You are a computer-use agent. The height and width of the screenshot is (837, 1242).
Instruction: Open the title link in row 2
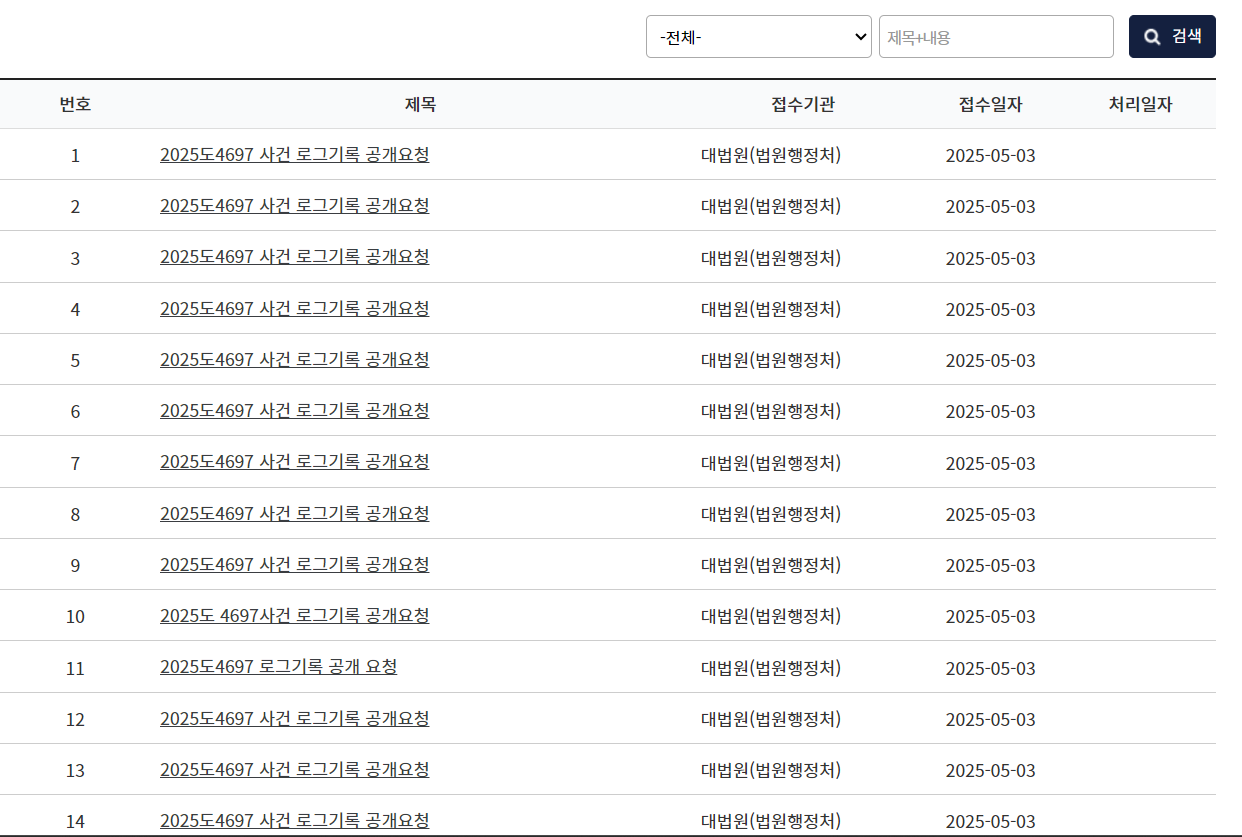(x=294, y=206)
